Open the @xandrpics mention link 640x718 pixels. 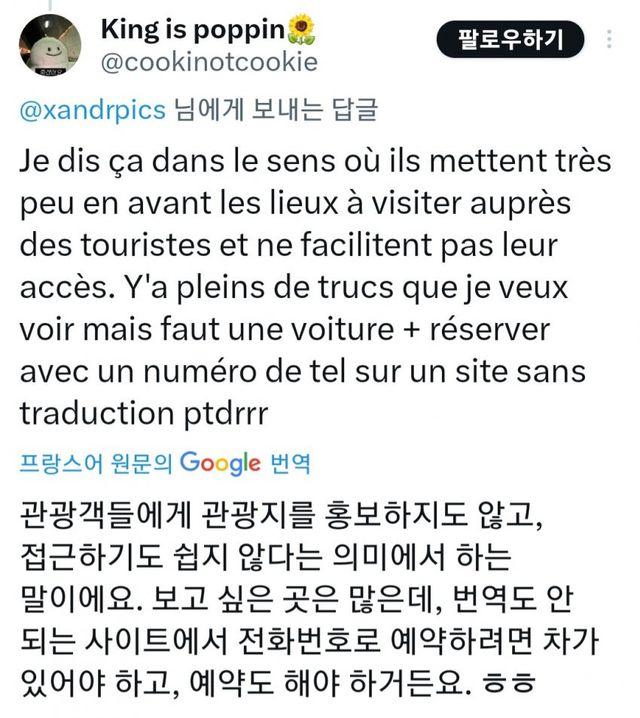coord(92,110)
